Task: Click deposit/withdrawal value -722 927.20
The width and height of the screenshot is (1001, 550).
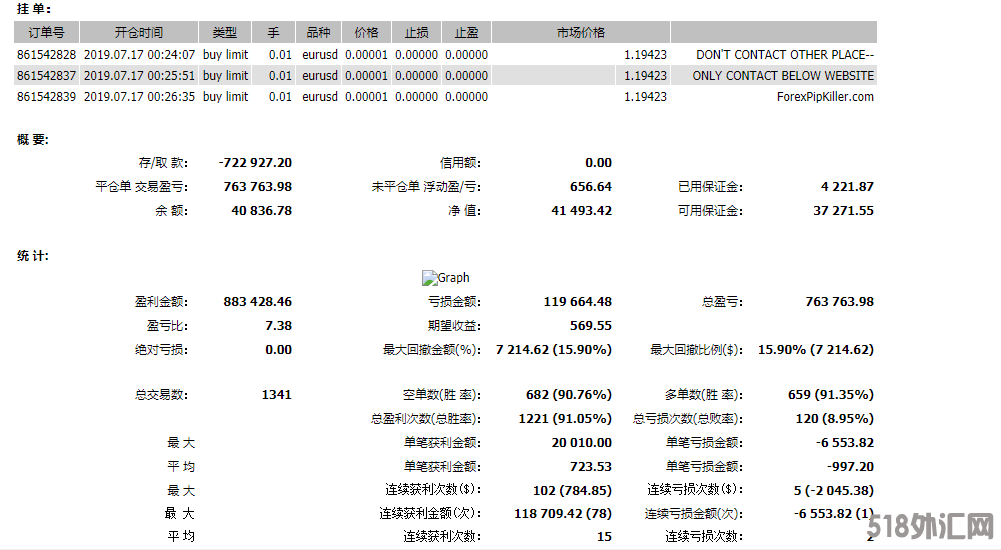Action: 255,163
